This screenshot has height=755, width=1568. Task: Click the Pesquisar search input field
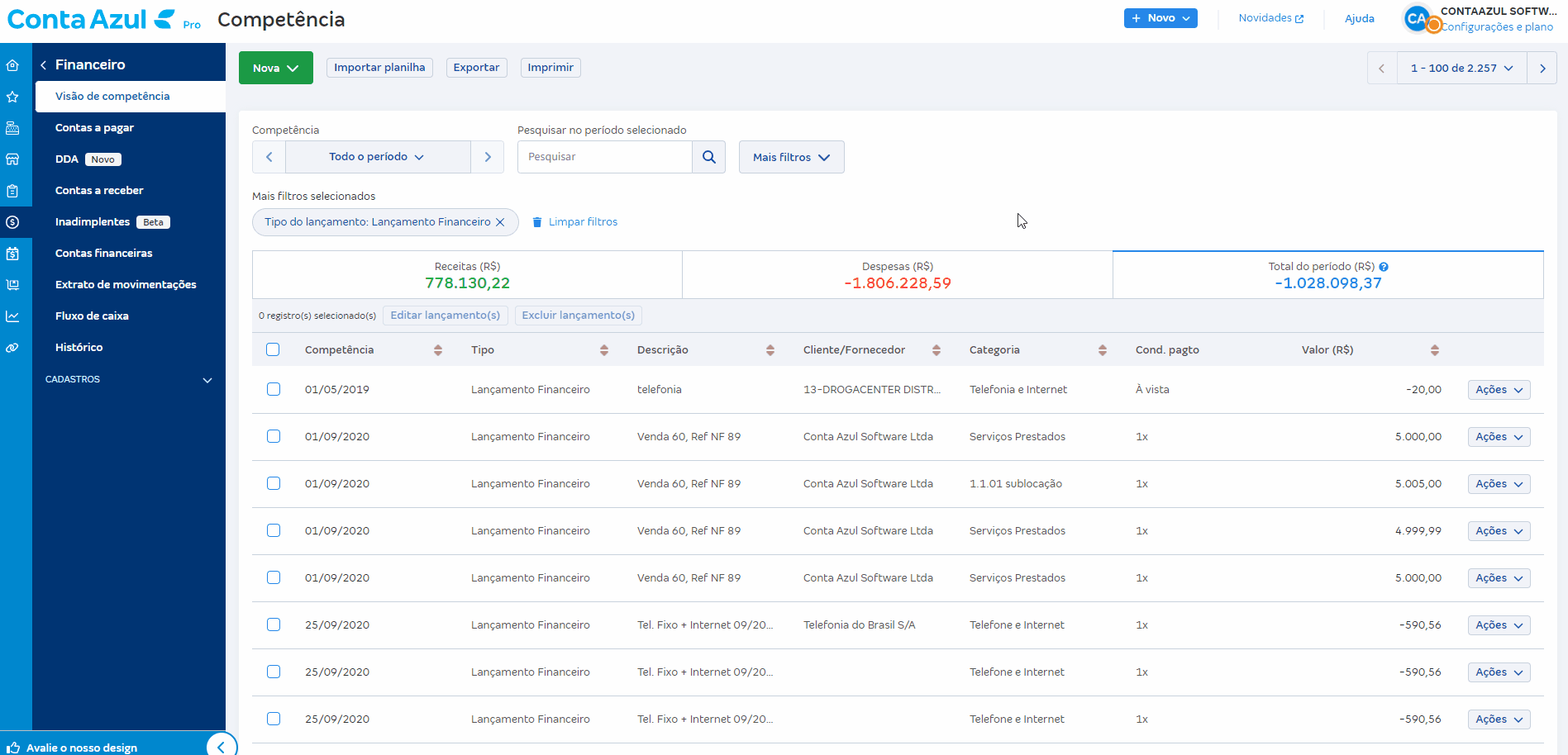pos(604,157)
